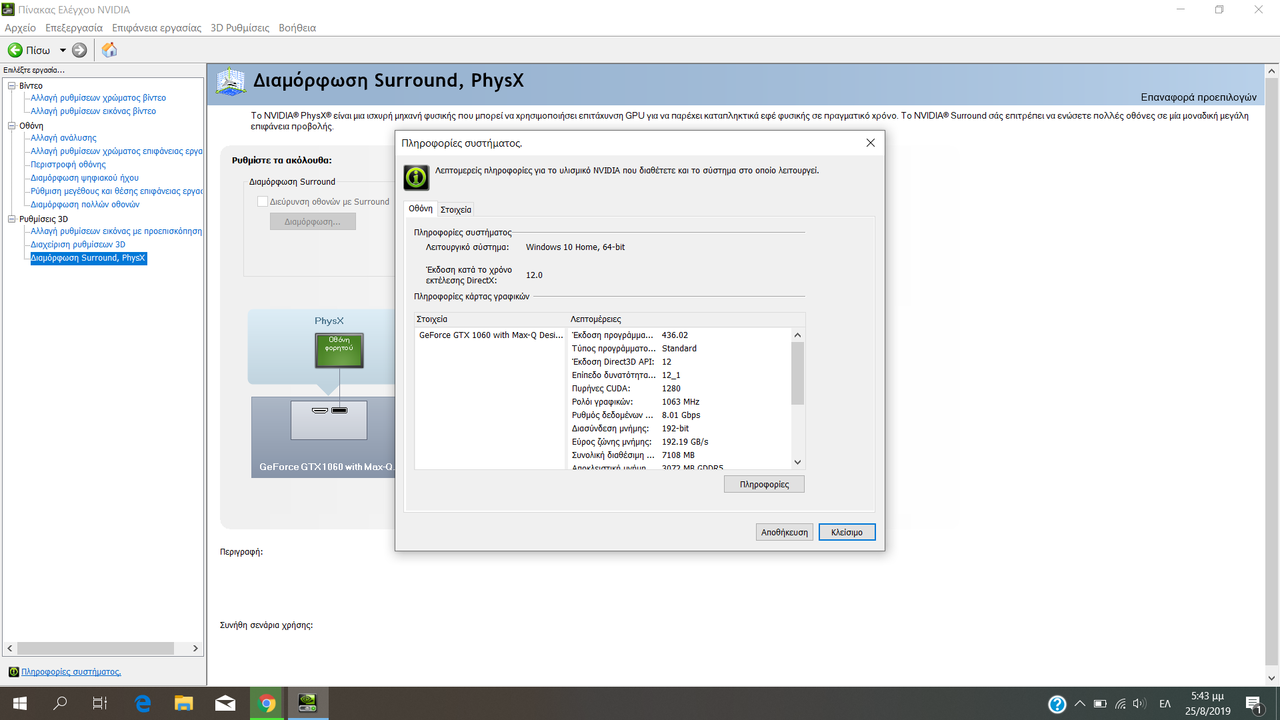Image resolution: width=1280 pixels, height=720 pixels.
Task: Open the 3D Ρυθμίσεις menu
Action: tap(240, 28)
